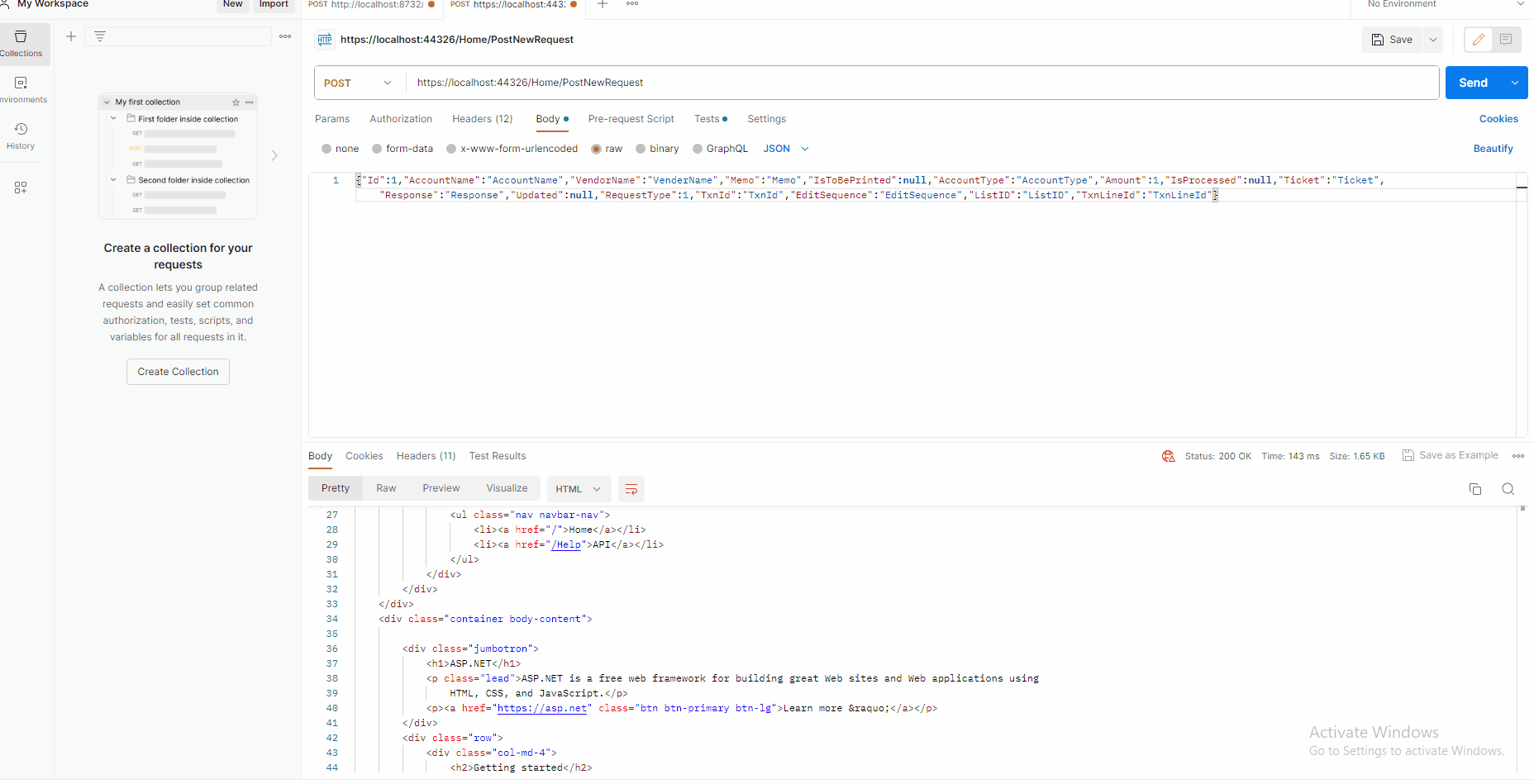Select the binary body type radio
Image resolution: width=1534 pixels, height=784 pixels.
[x=641, y=149]
